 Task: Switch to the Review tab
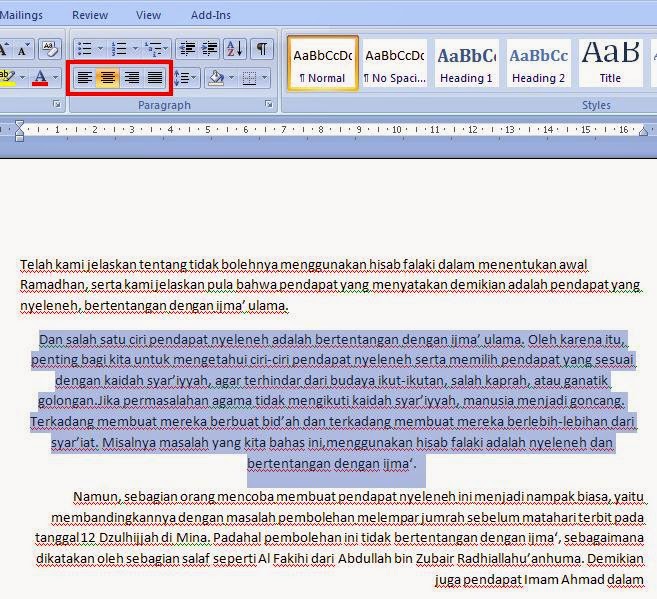tap(90, 15)
